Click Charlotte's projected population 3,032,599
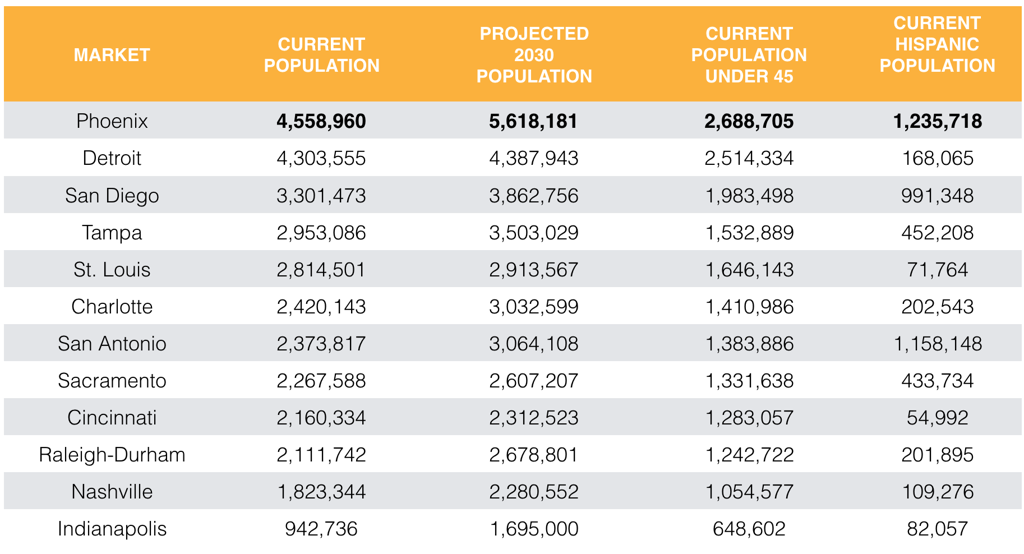 point(534,306)
